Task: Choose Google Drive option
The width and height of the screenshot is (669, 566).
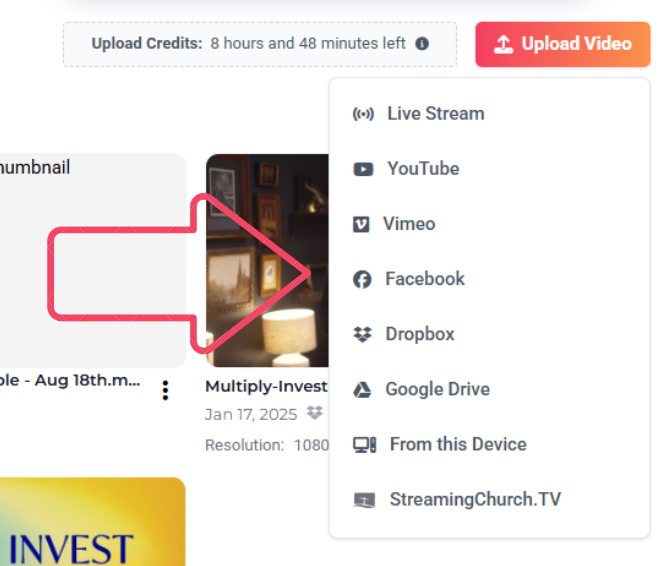Action: click(x=489, y=389)
